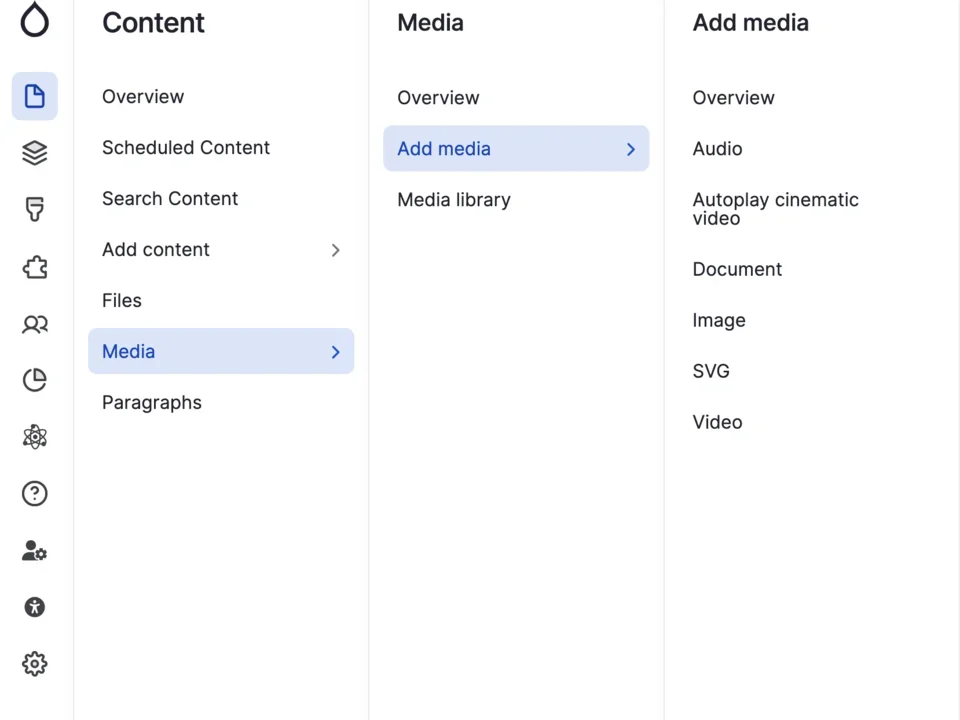Choose the SVG media type
960x720 pixels.
(711, 371)
